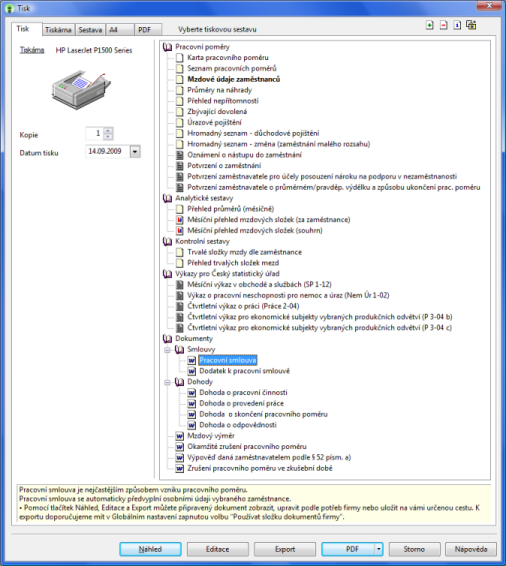
Task: Open the PDF button dropdown arrow
Action: click(378, 549)
